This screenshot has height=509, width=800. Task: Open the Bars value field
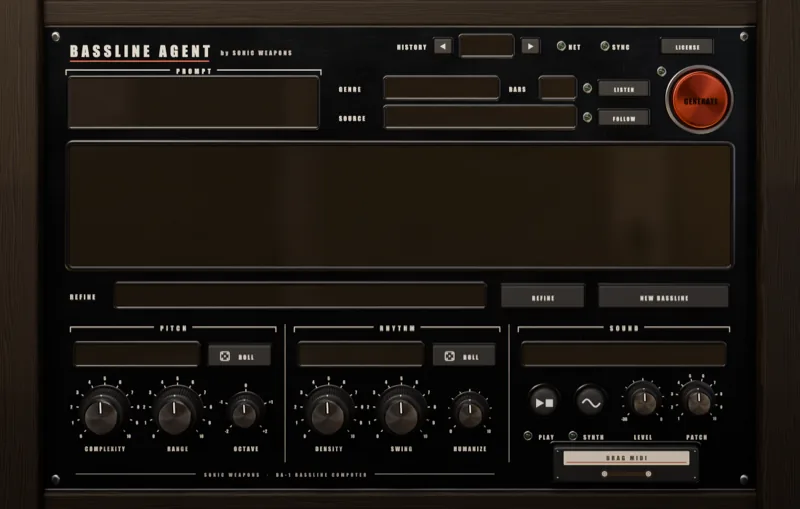click(x=557, y=88)
